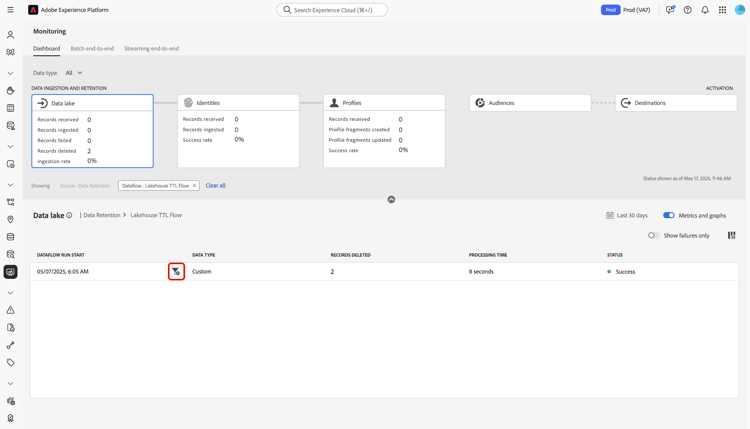
Task: Click the Clear all link
Action: (215, 186)
